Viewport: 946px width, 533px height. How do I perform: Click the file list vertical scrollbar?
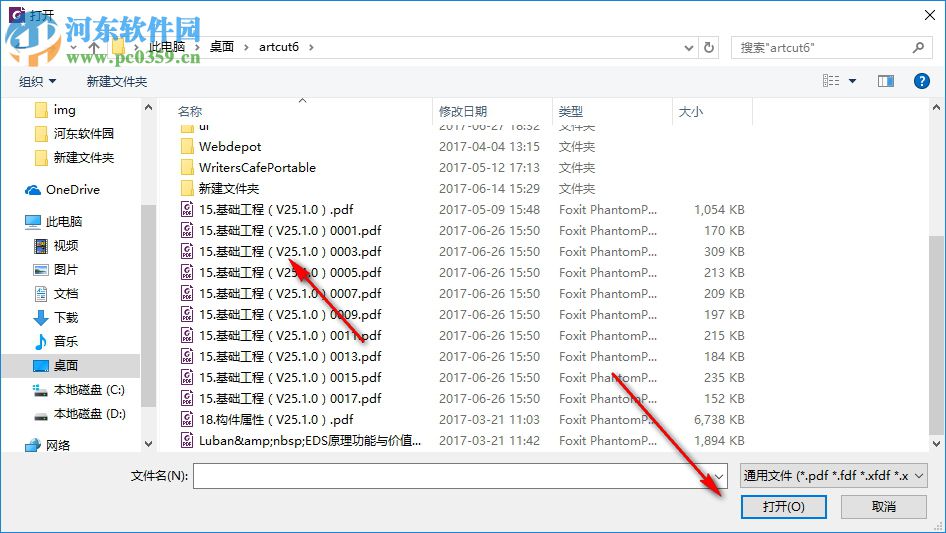click(936, 335)
